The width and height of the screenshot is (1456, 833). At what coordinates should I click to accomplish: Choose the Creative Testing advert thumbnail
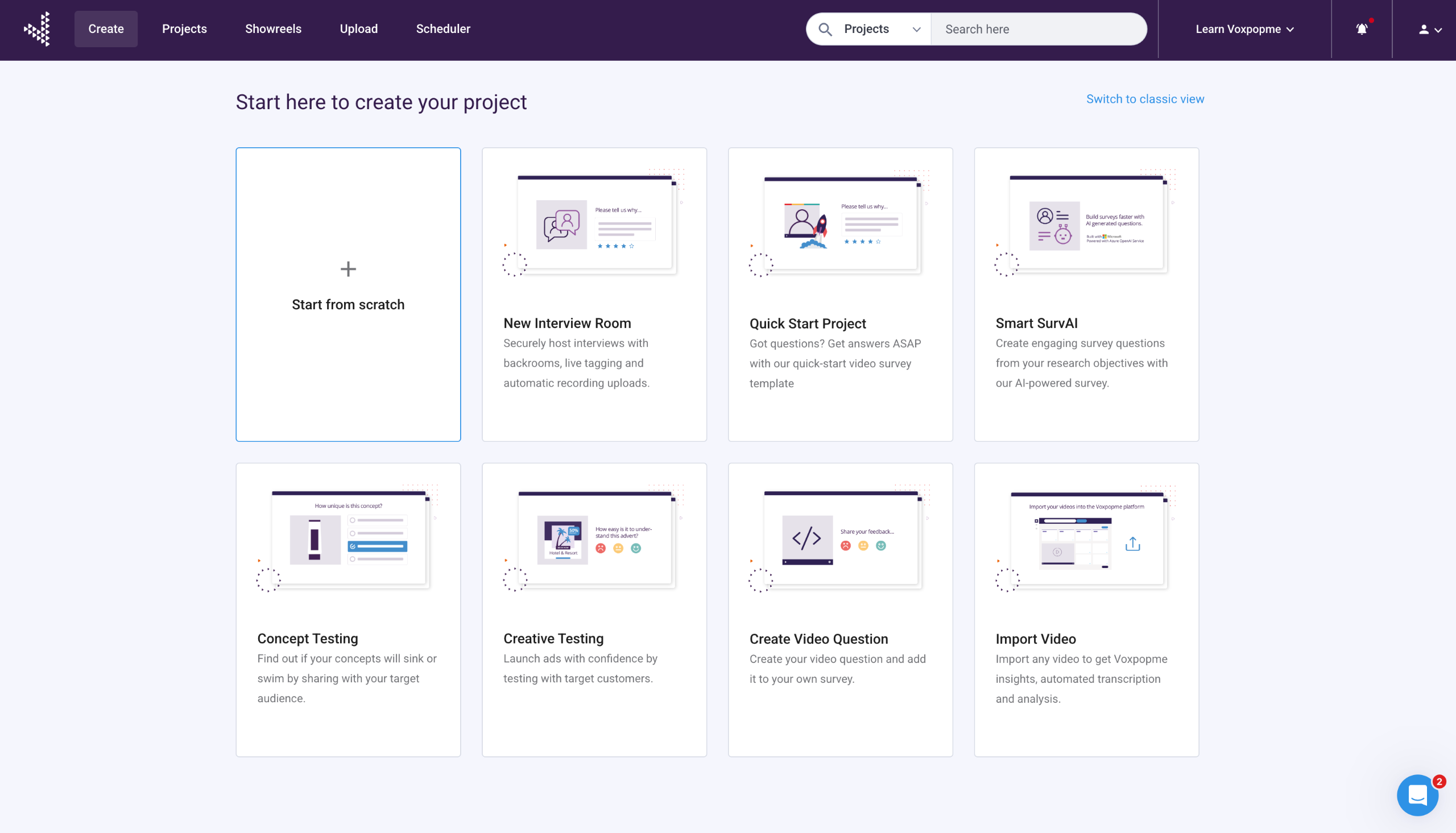[x=562, y=540]
